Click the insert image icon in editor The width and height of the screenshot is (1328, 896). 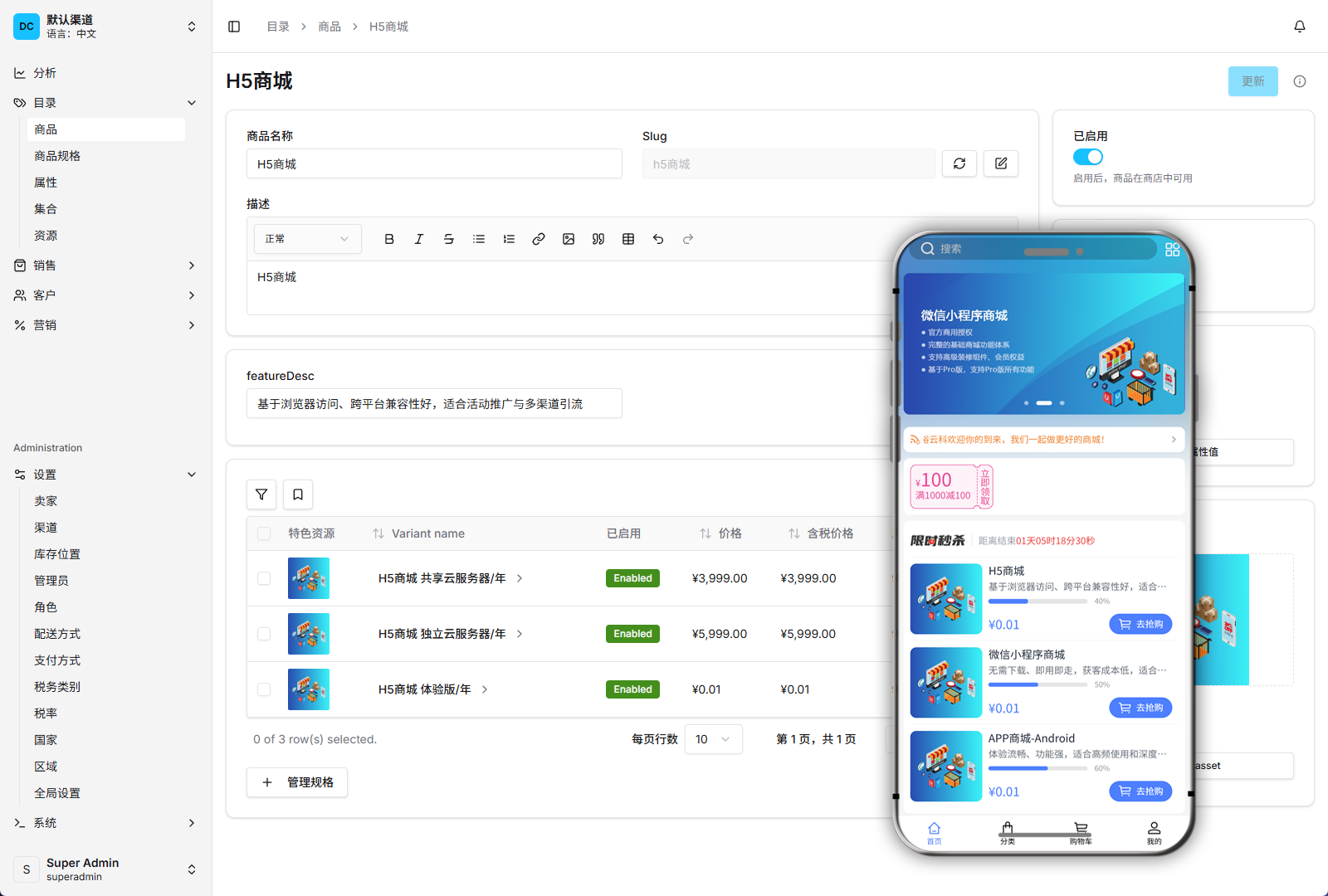pyautogui.click(x=569, y=239)
